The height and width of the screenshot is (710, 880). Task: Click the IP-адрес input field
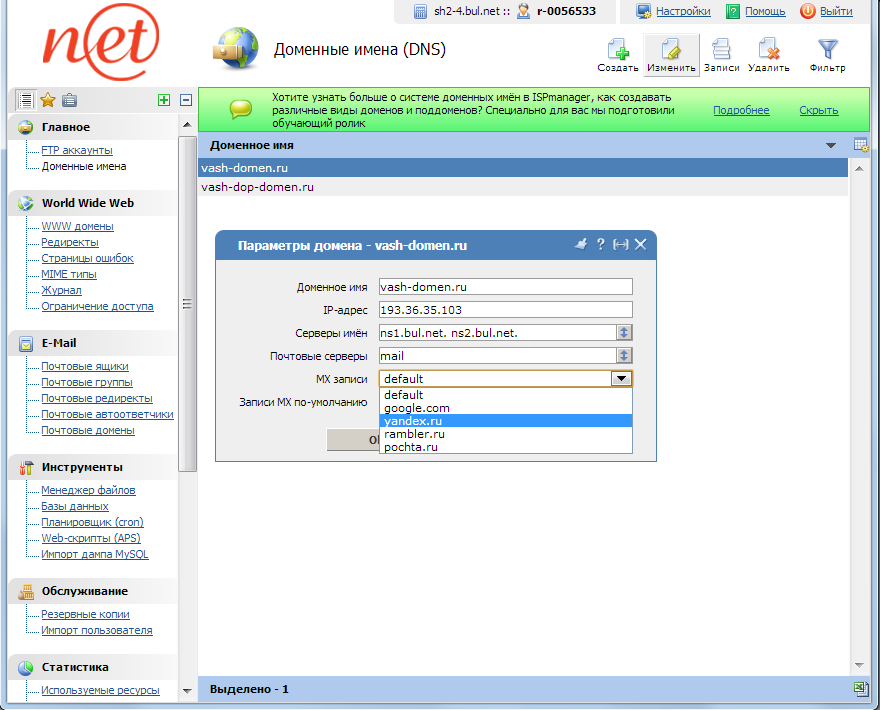pos(505,310)
